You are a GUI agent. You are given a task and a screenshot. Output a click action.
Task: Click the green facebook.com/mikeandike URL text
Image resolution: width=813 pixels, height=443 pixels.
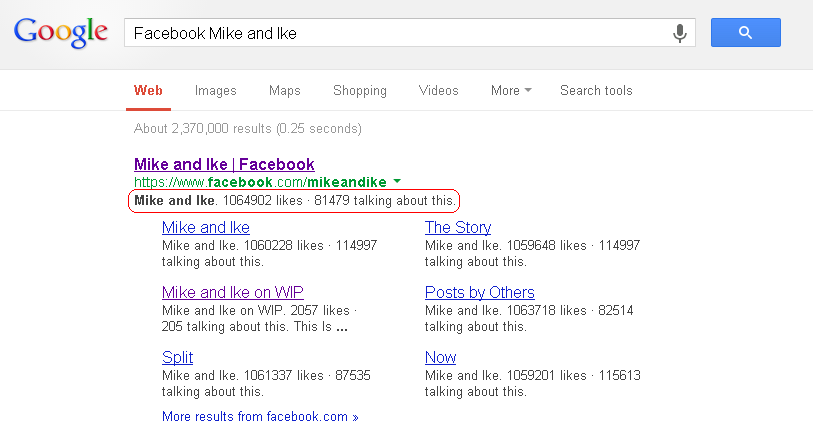(260, 182)
